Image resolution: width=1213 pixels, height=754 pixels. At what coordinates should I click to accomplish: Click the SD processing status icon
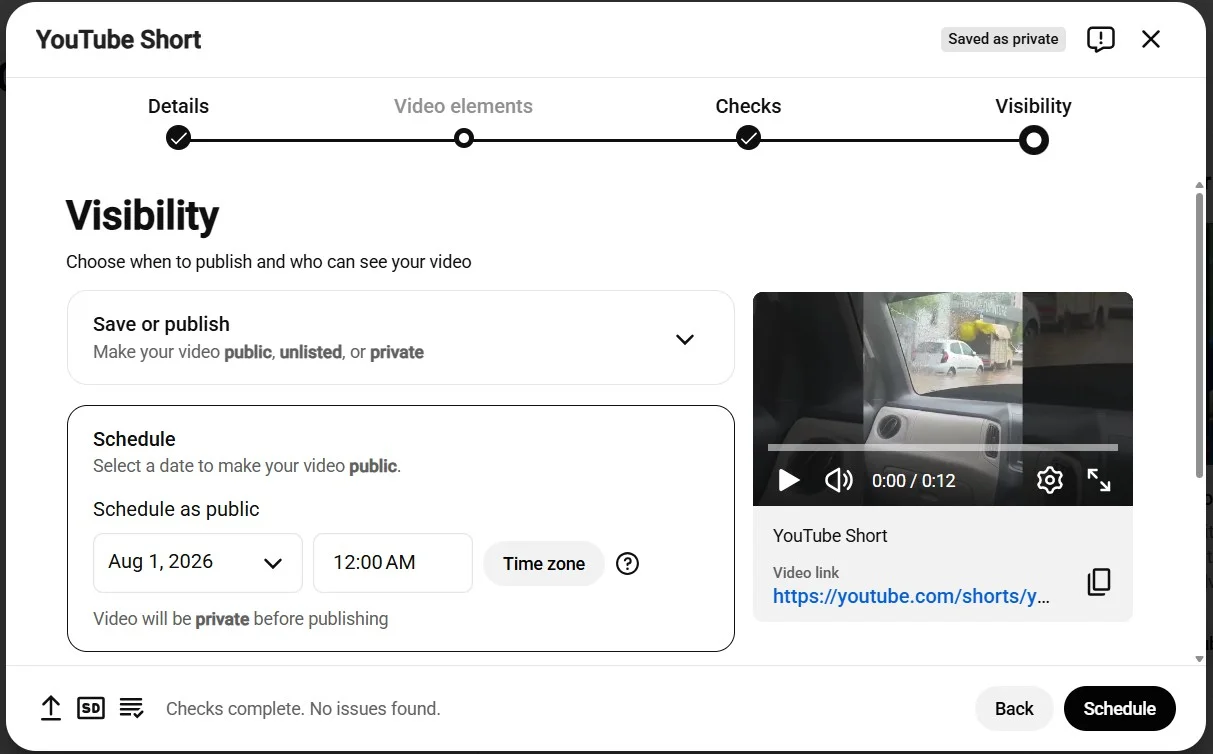tap(91, 708)
